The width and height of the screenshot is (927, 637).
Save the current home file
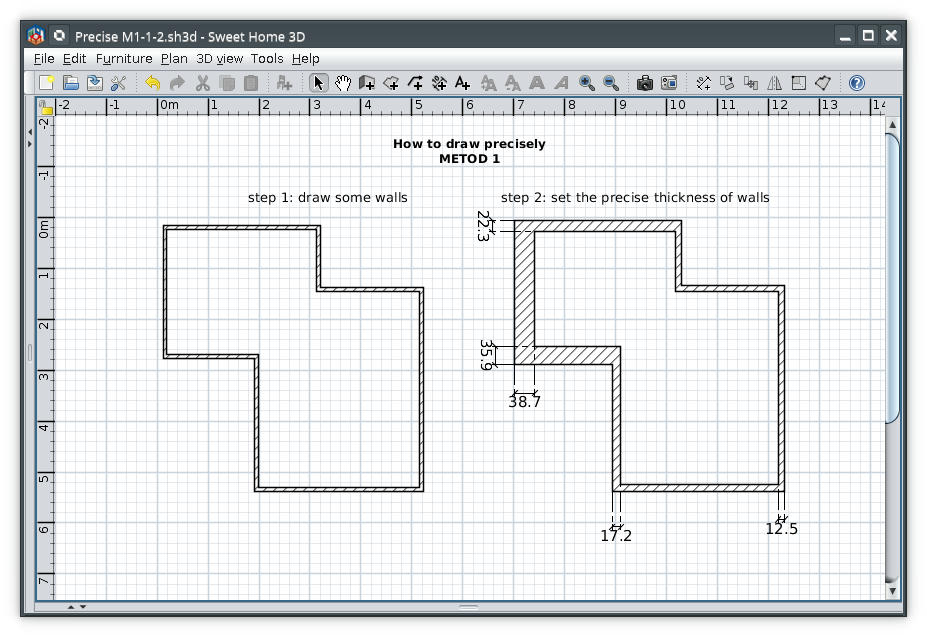coord(95,83)
